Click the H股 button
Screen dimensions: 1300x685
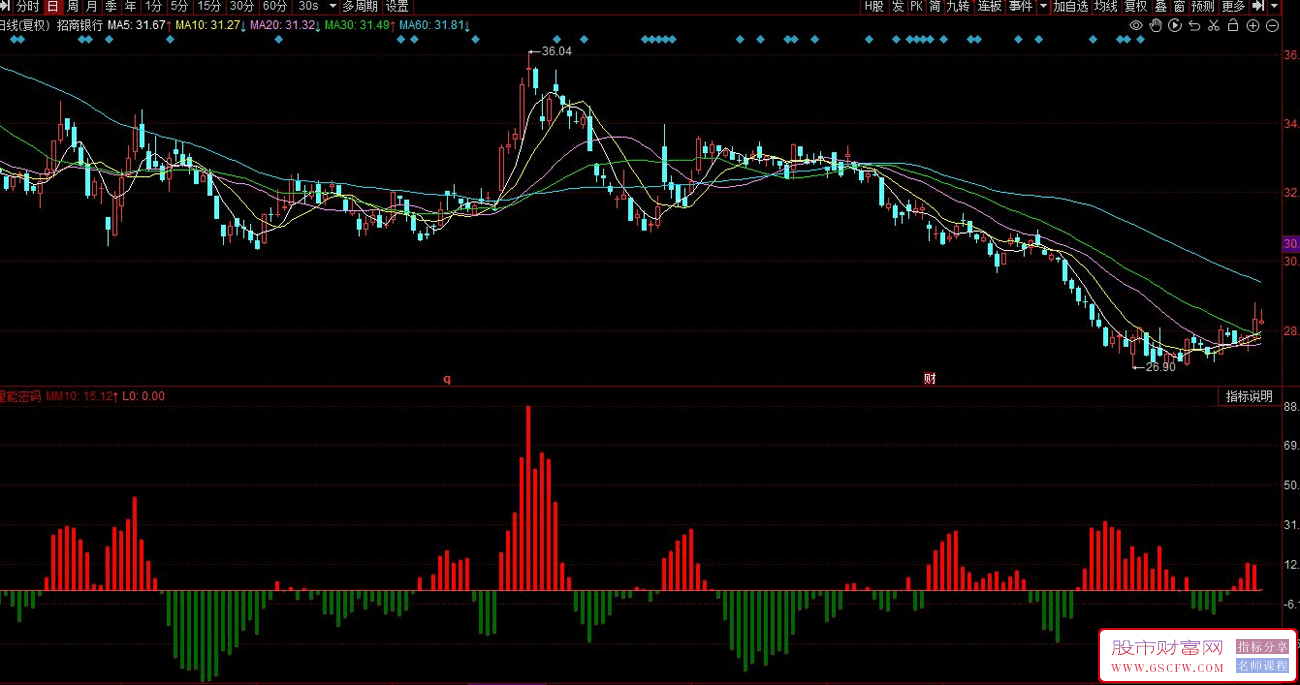874,6
